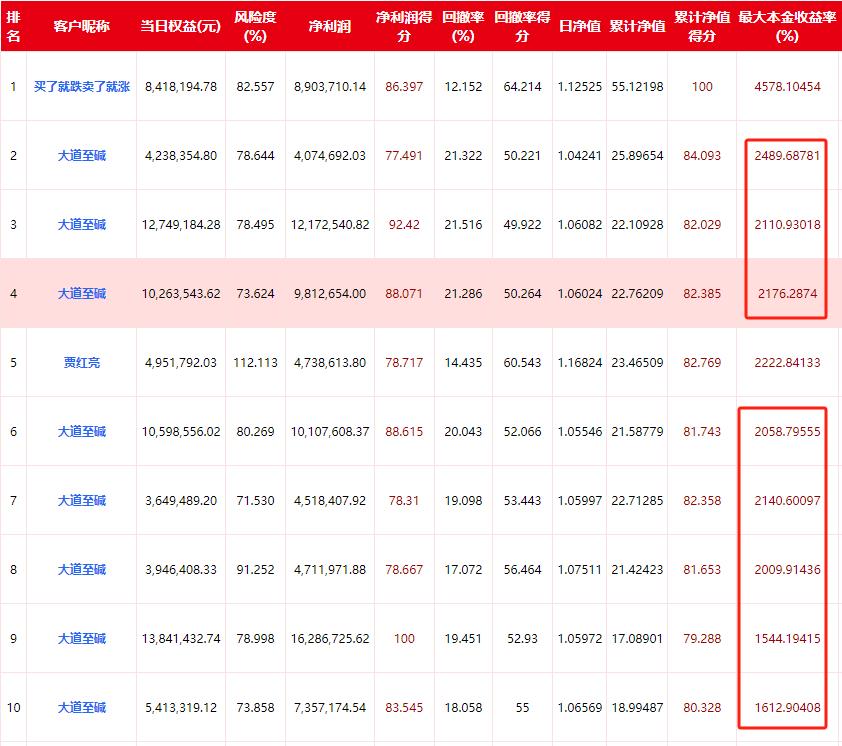This screenshot has height=746, width=842.
Task: Select equity value 4,951,792.03
Action: coord(180,363)
